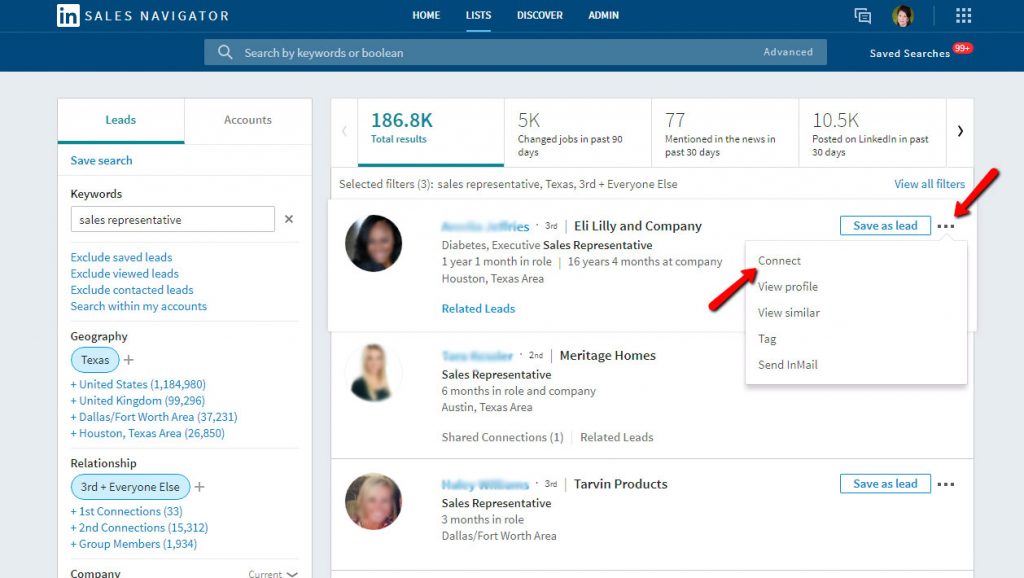Select Send InMail in the menu
This screenshot has height=578, width=1024.
[x=788, y=365]
